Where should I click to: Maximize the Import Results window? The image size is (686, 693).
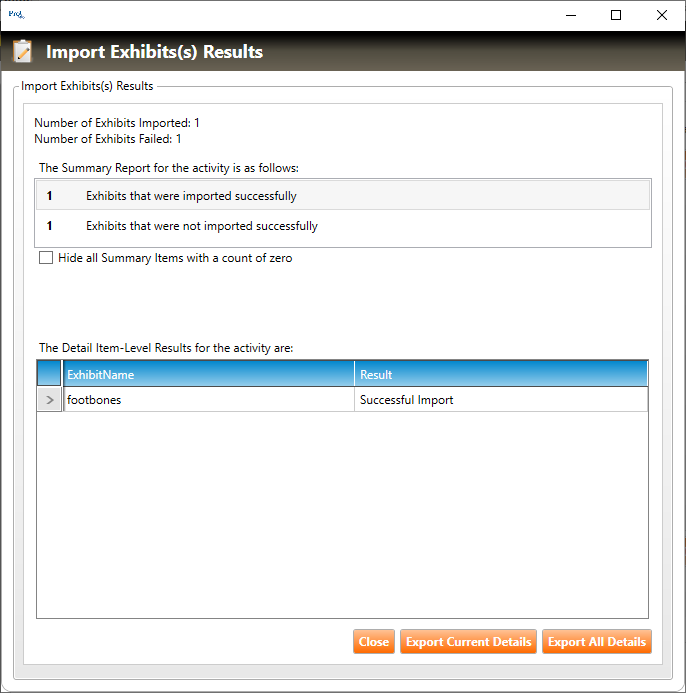click(616, 15)
